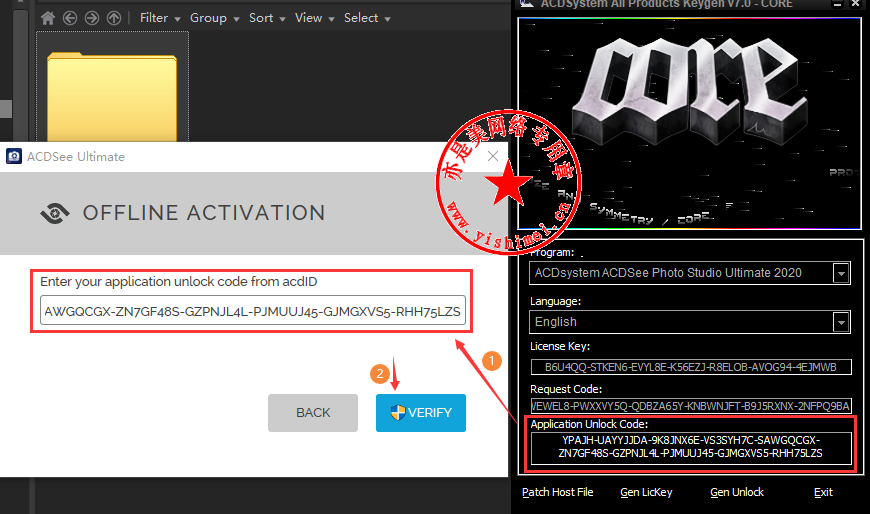870x514 pixels.
Task: Click the BACK button
Action: click(313, 413)
